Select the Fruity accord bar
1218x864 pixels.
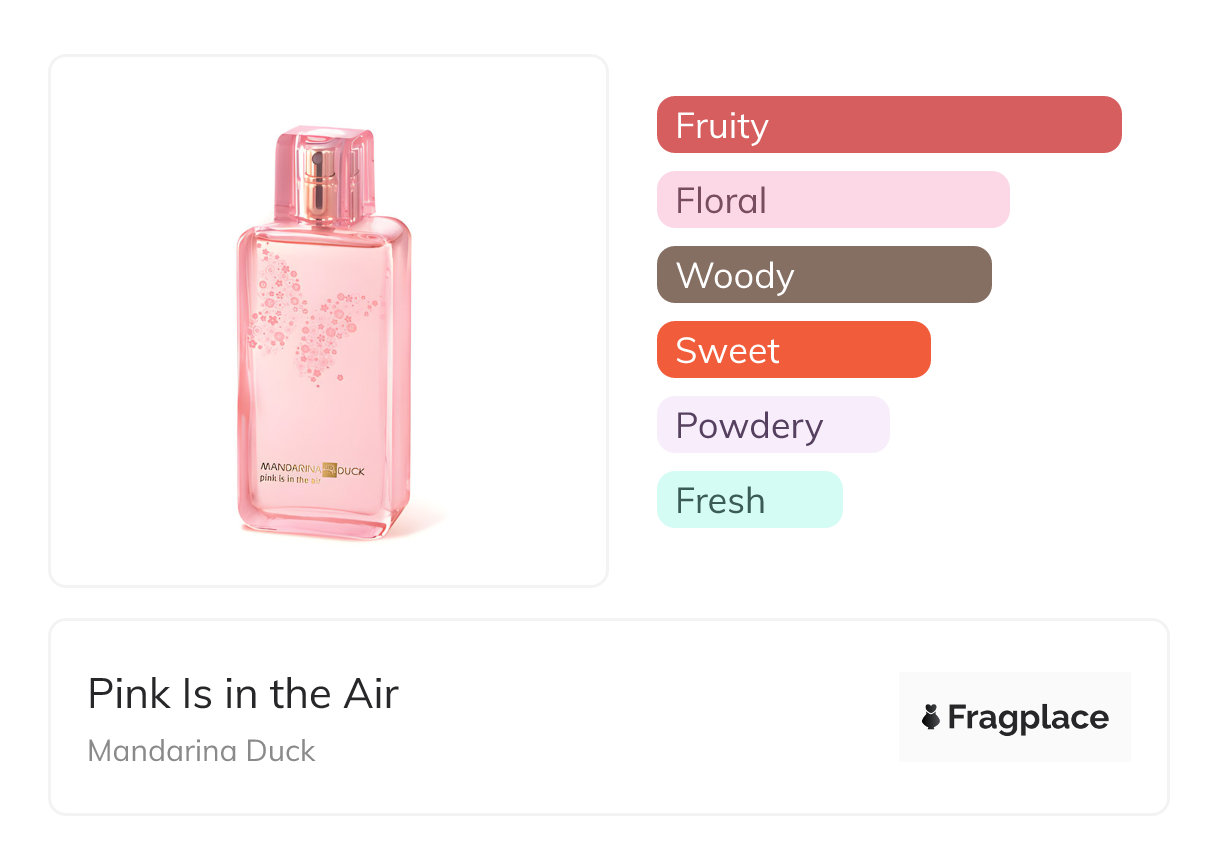pyautogui.click(x=889, y=125)
